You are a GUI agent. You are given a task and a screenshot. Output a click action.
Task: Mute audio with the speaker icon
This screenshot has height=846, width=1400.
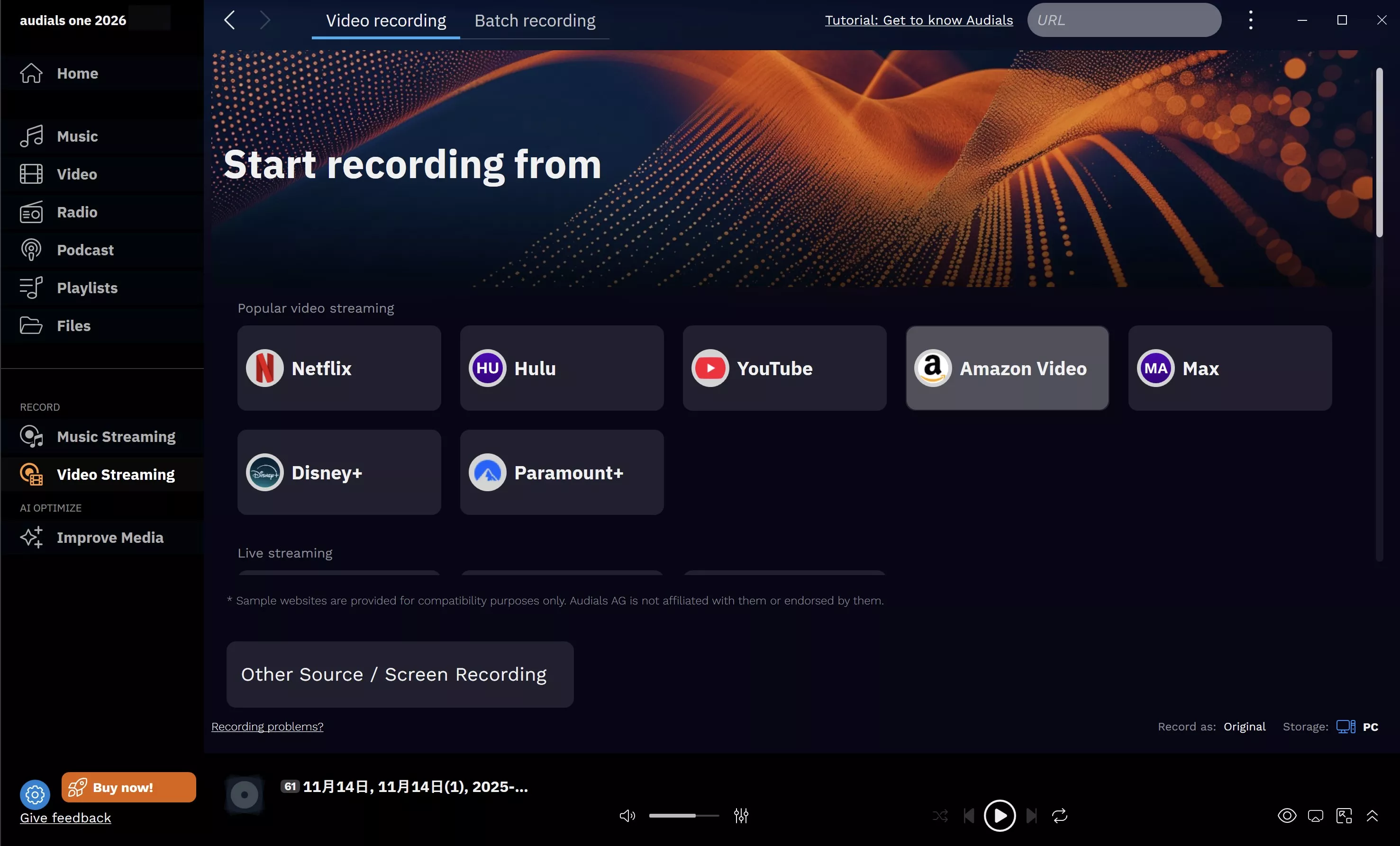pyautogui.click(x=627, y=816)
